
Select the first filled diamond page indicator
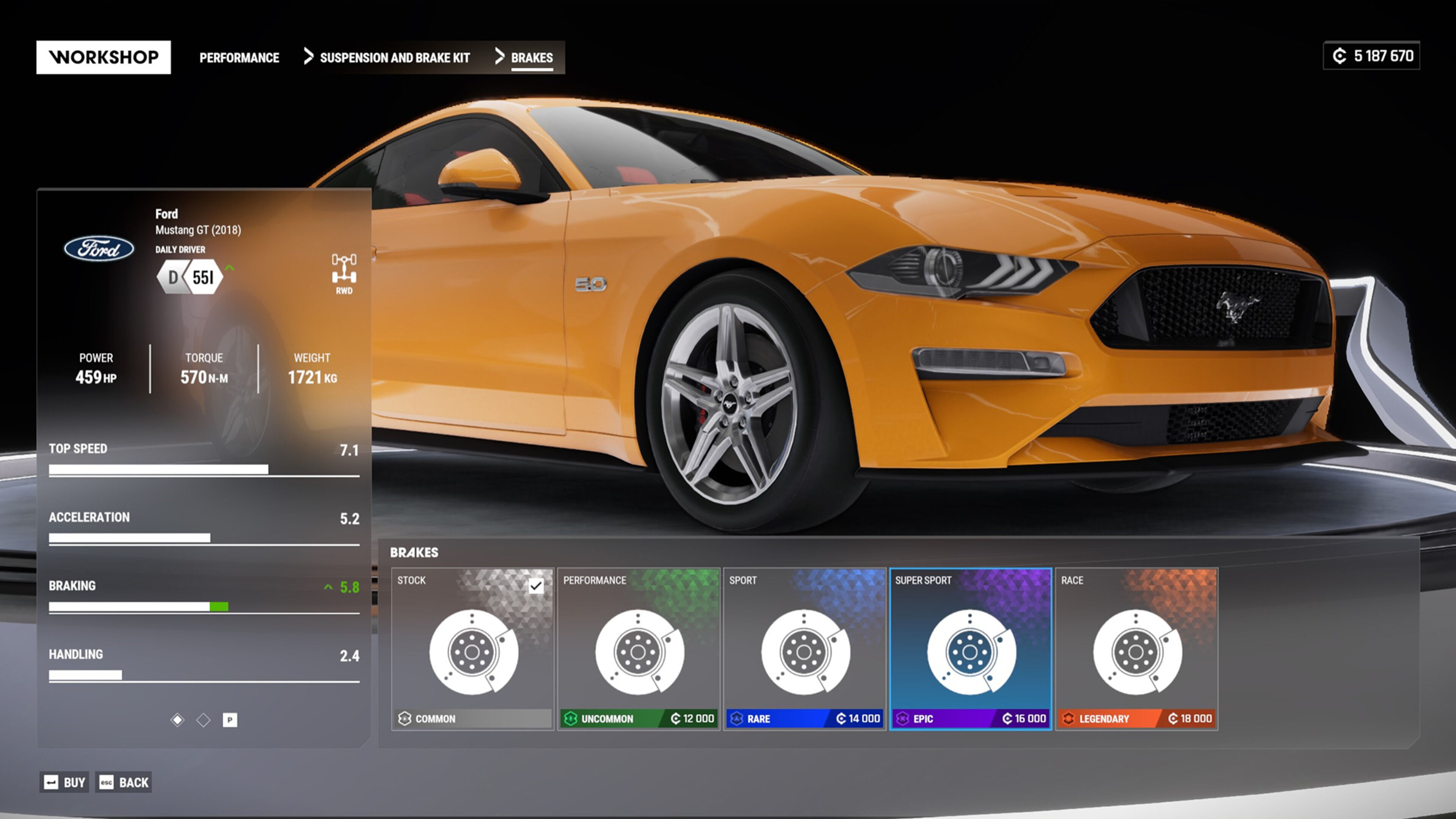click(177, 720)
